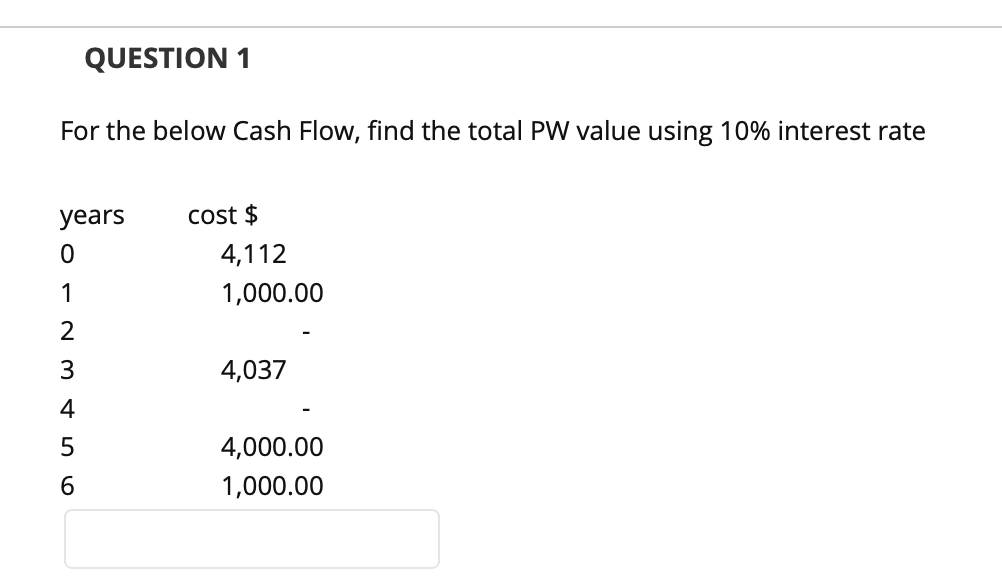Select the 4,037 cost value

[x=253, y=369]
